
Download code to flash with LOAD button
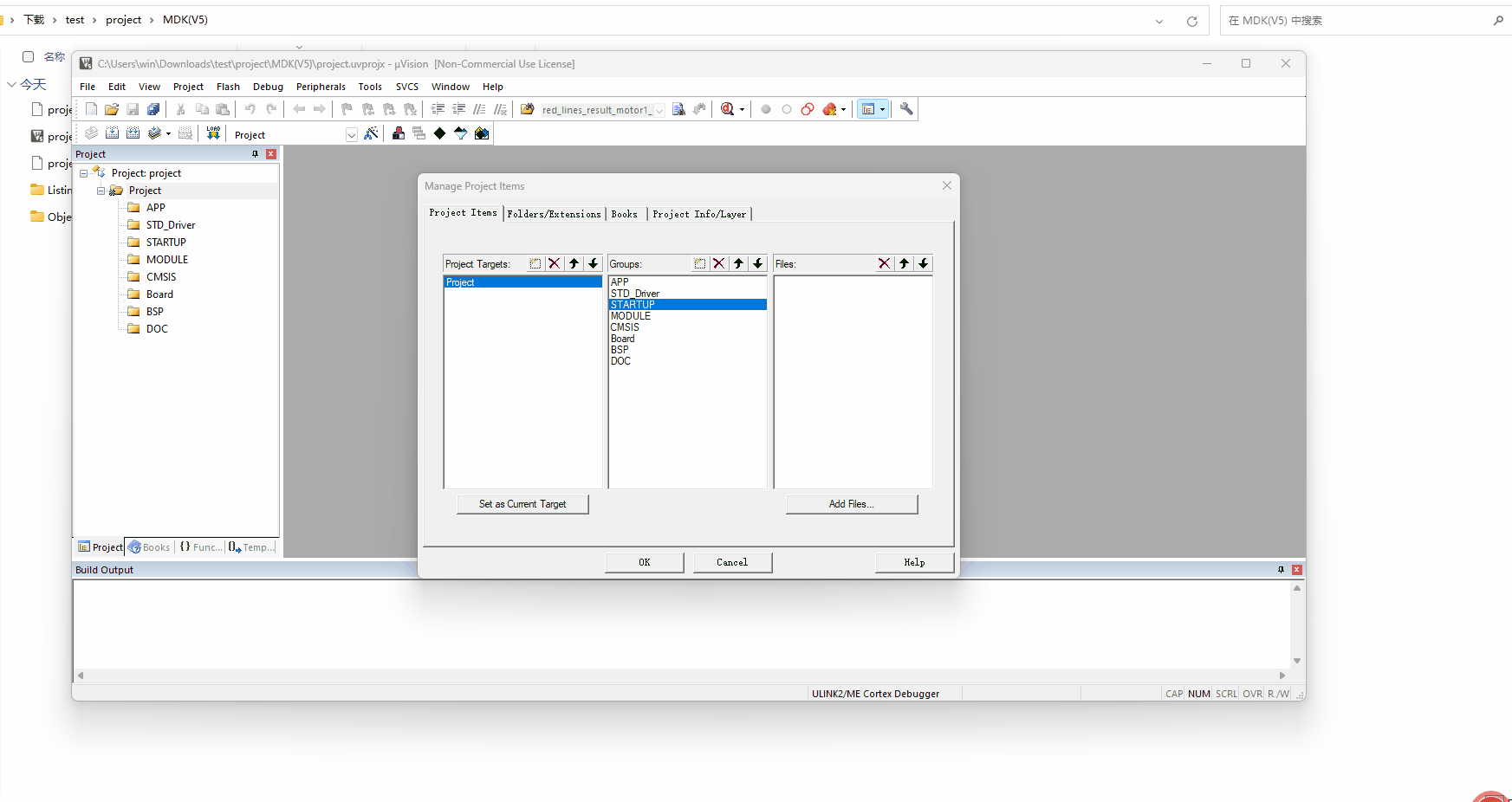point(213,132)
